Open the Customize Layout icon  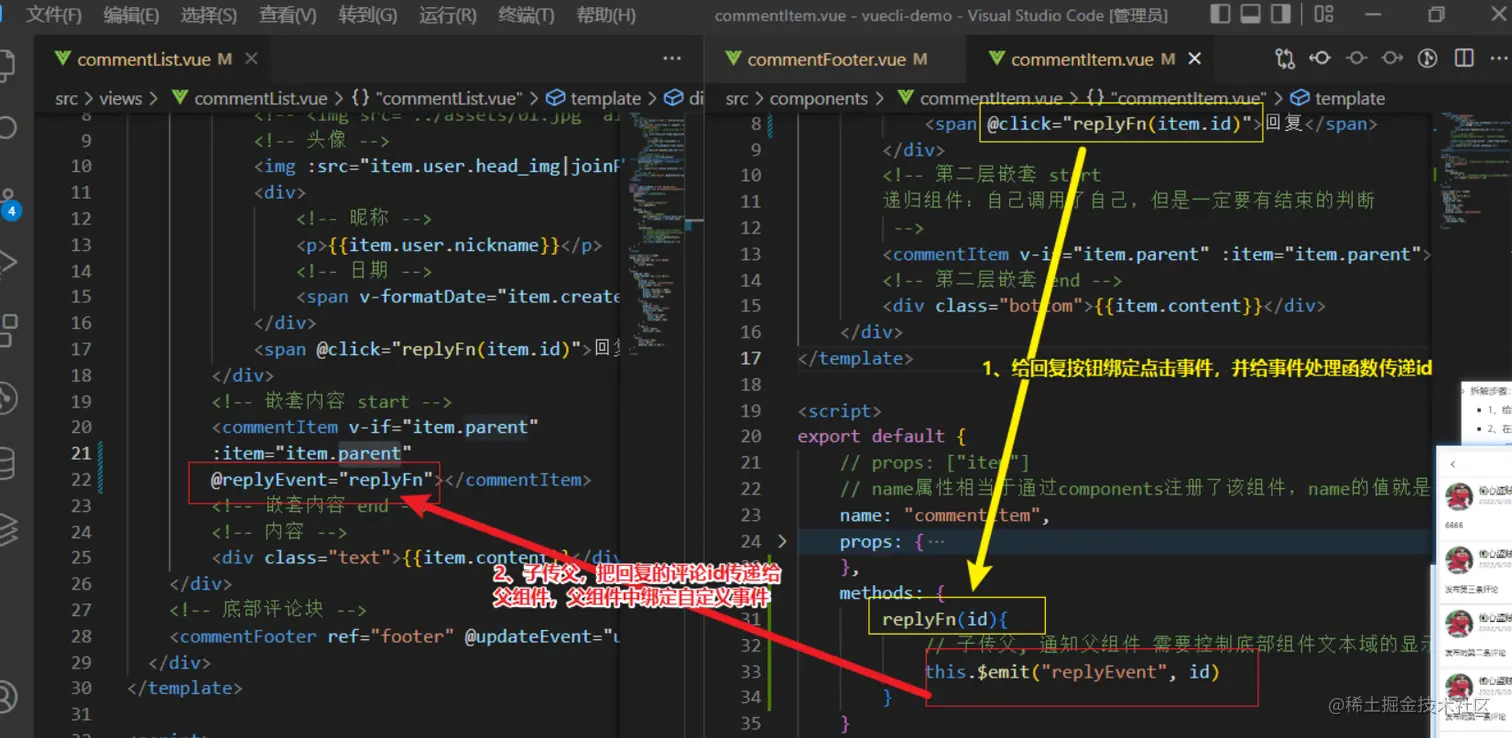tap(1324, 14)
